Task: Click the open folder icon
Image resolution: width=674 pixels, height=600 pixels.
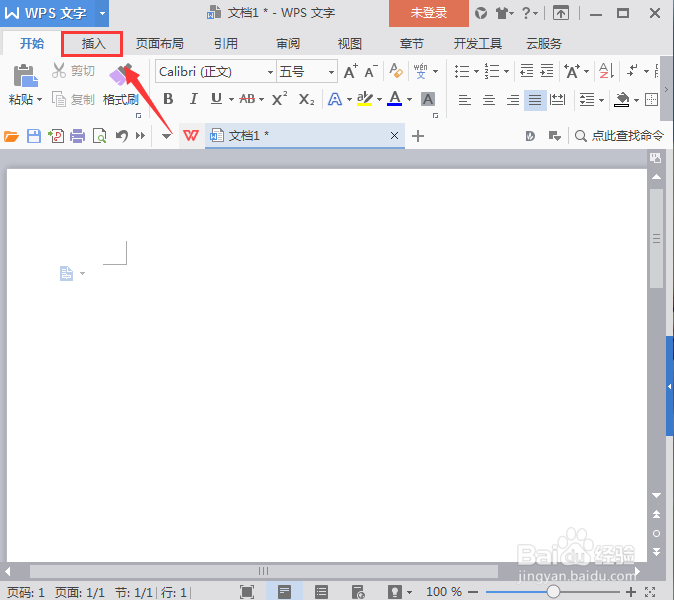Action: 11,136
